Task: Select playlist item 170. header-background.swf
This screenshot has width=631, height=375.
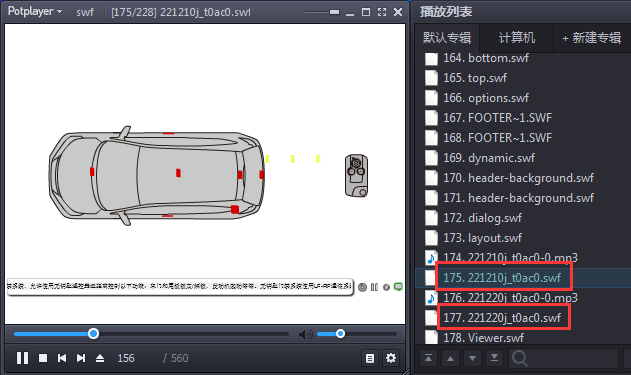Action: pos(518,178)
